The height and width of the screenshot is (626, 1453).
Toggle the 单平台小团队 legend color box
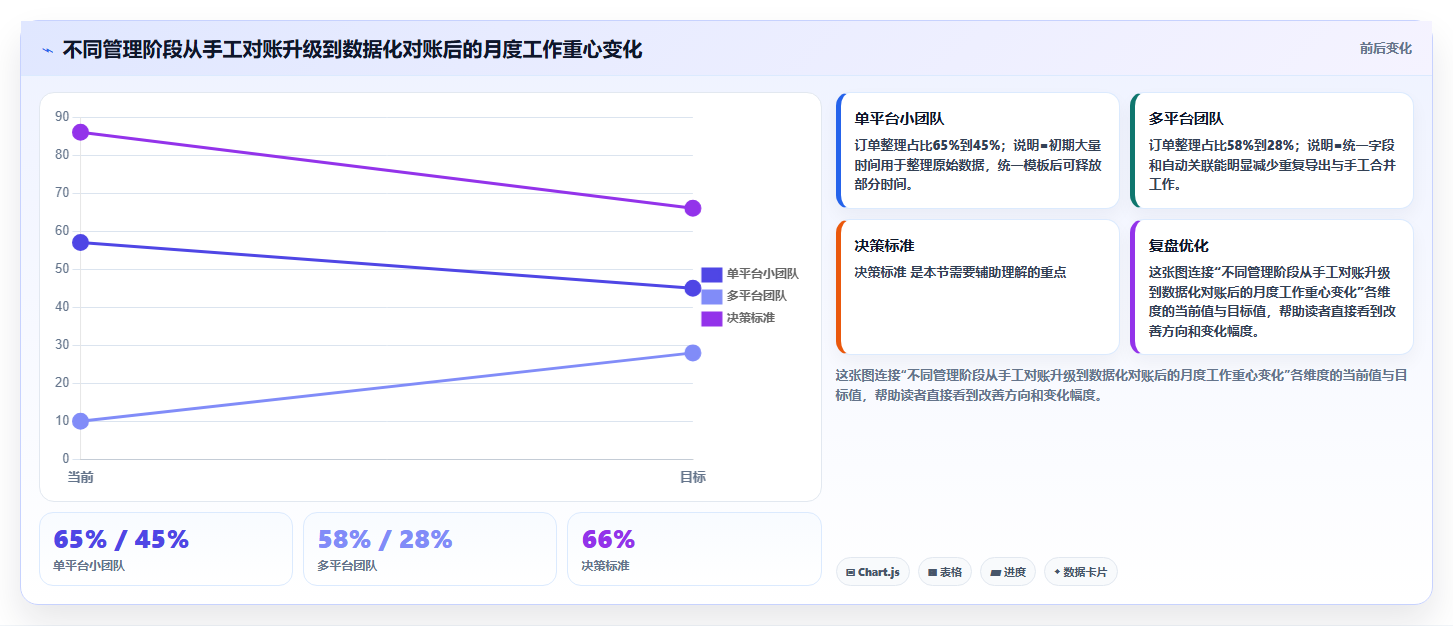click(711, 274)
